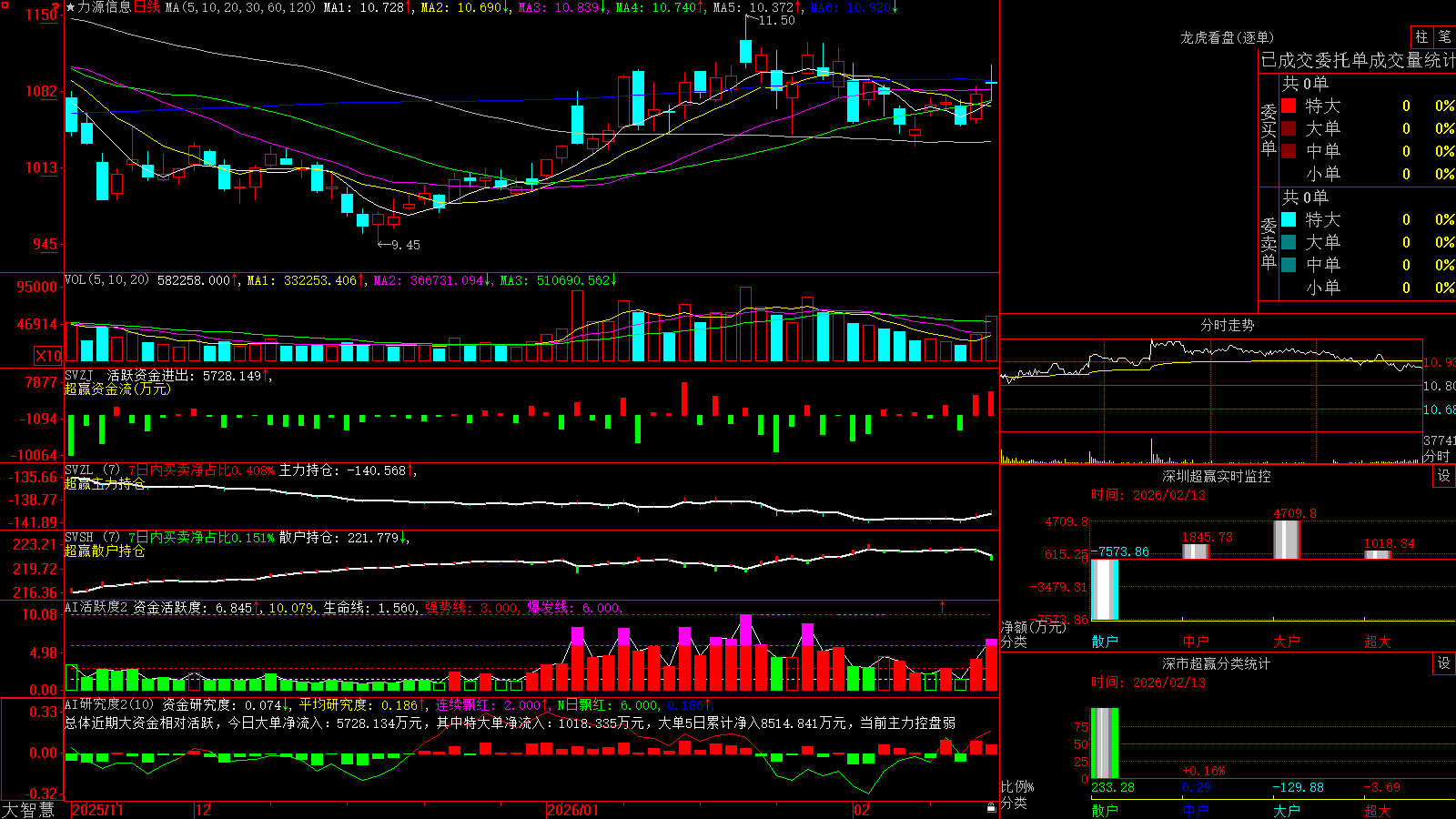Click the star icon before 力源信息

tap(70, 7)
